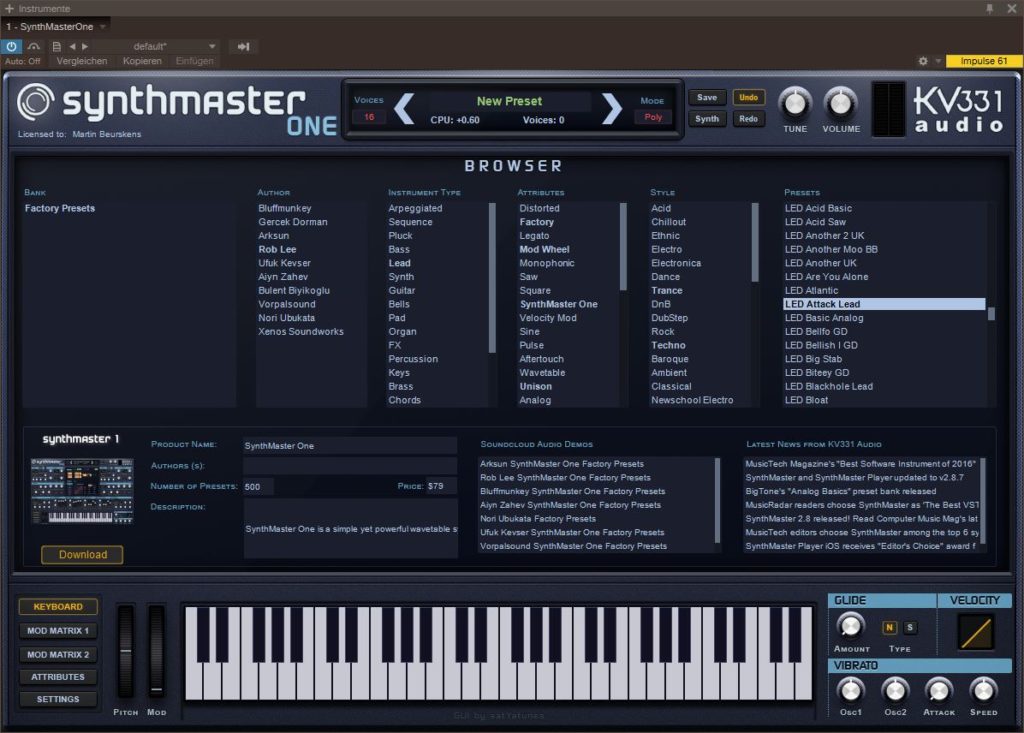This screenshot has height=733, width=1024.
Task: Adjust the TUNE knob
Action: pos(795,103)
